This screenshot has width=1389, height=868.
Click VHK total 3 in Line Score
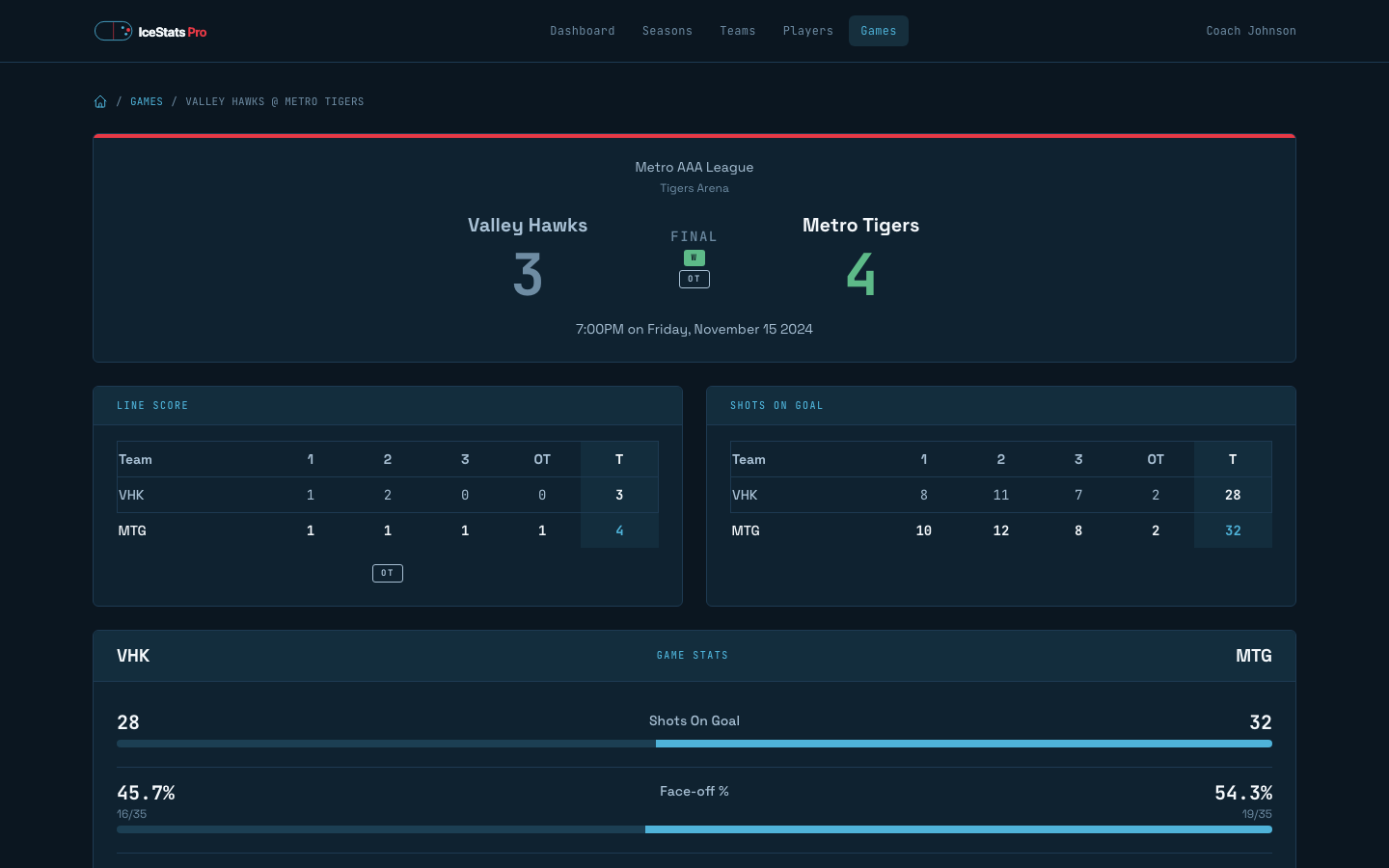click(x=619, y=495)
